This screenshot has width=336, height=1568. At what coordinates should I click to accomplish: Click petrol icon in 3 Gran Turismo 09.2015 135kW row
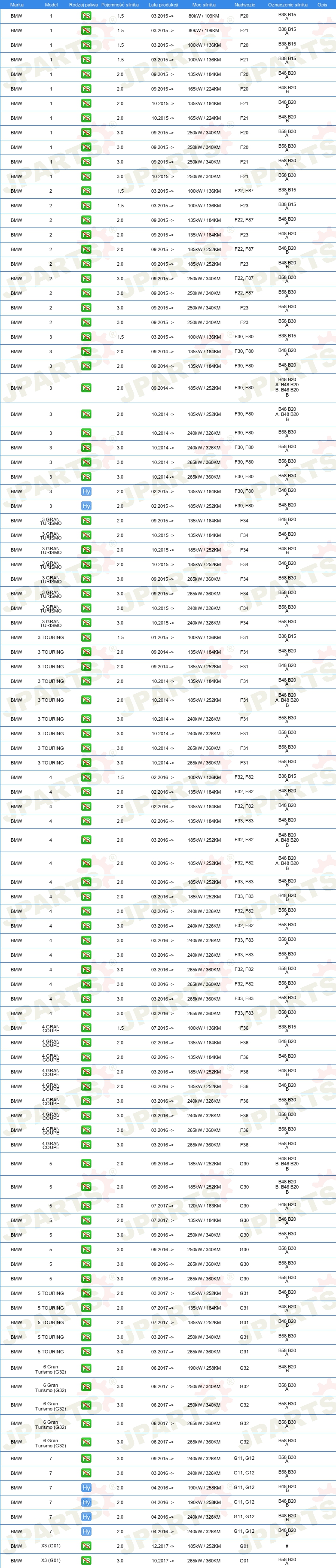point(86,520)
